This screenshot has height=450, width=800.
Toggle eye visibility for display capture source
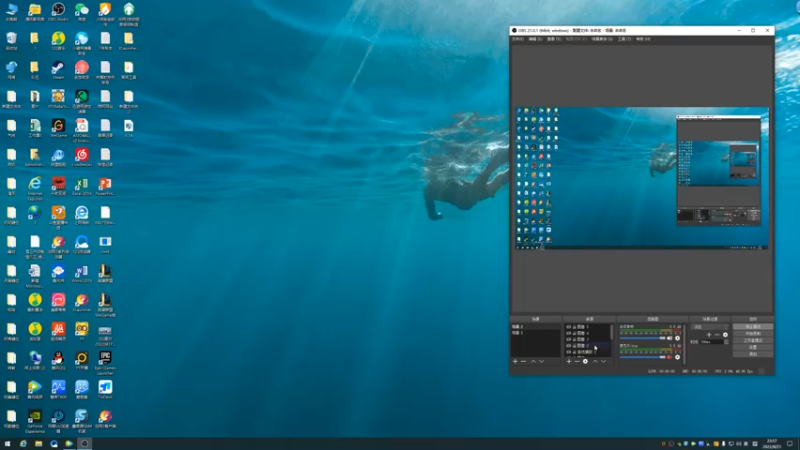click(x=568, y=352)
